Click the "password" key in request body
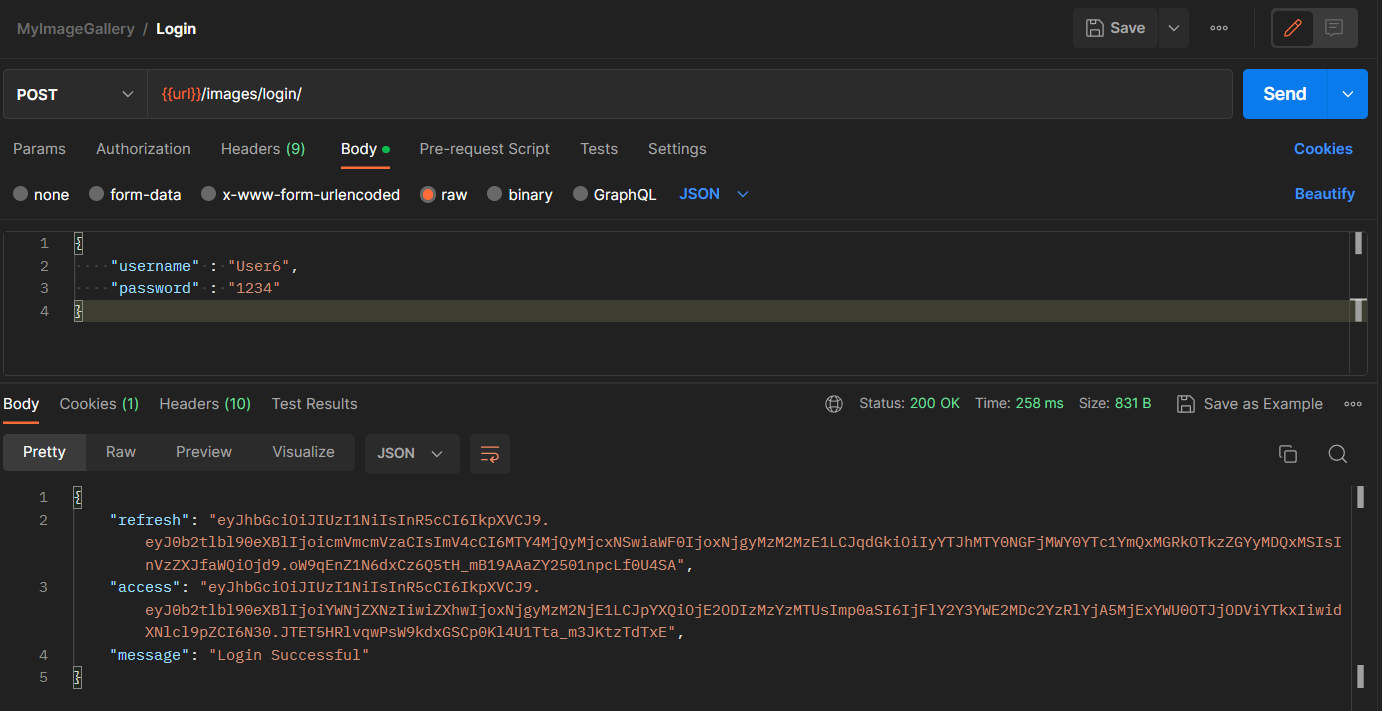The image size is (1382, 711). tap(155, 288)
